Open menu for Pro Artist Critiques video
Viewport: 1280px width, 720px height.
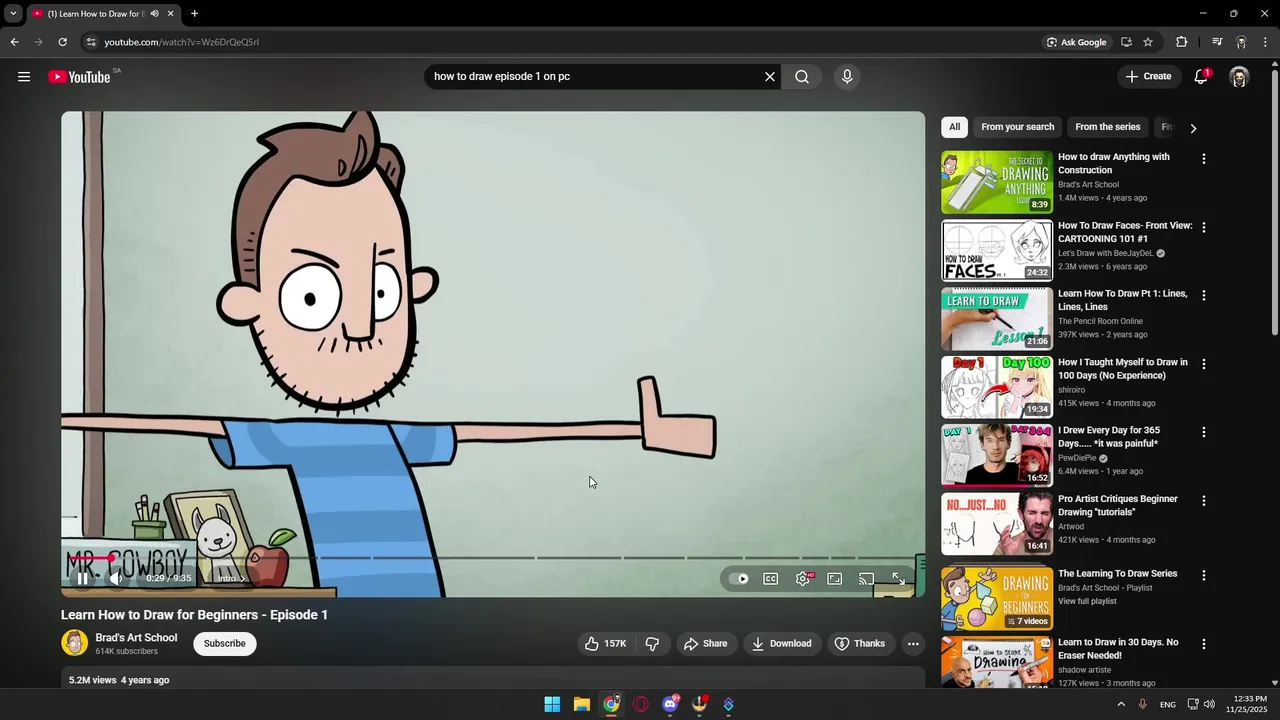(1203, 501)
